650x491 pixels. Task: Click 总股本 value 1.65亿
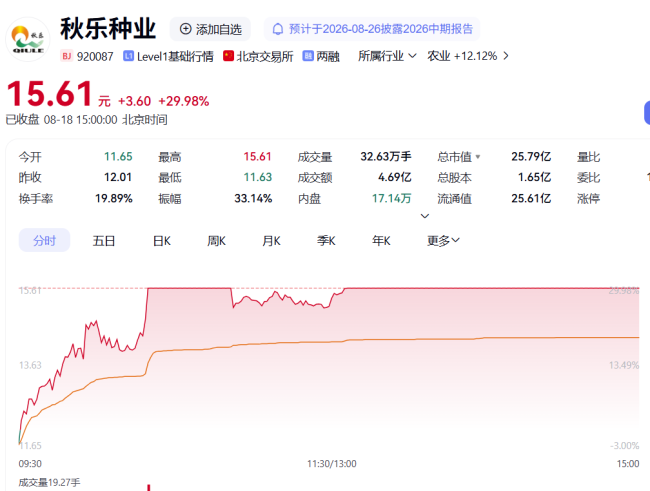coord(534,177)
